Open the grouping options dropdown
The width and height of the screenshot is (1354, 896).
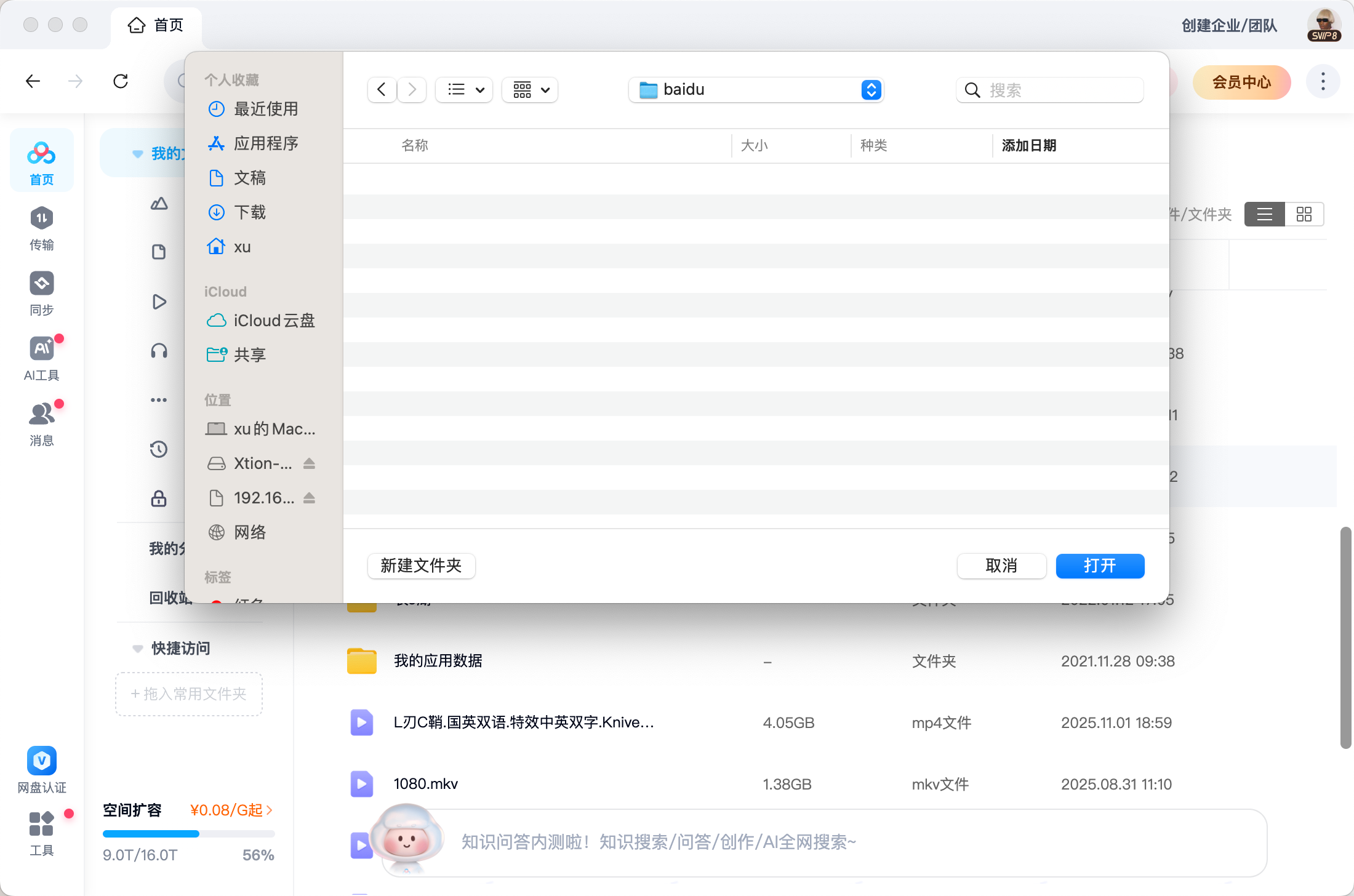(x=530, y=90)
